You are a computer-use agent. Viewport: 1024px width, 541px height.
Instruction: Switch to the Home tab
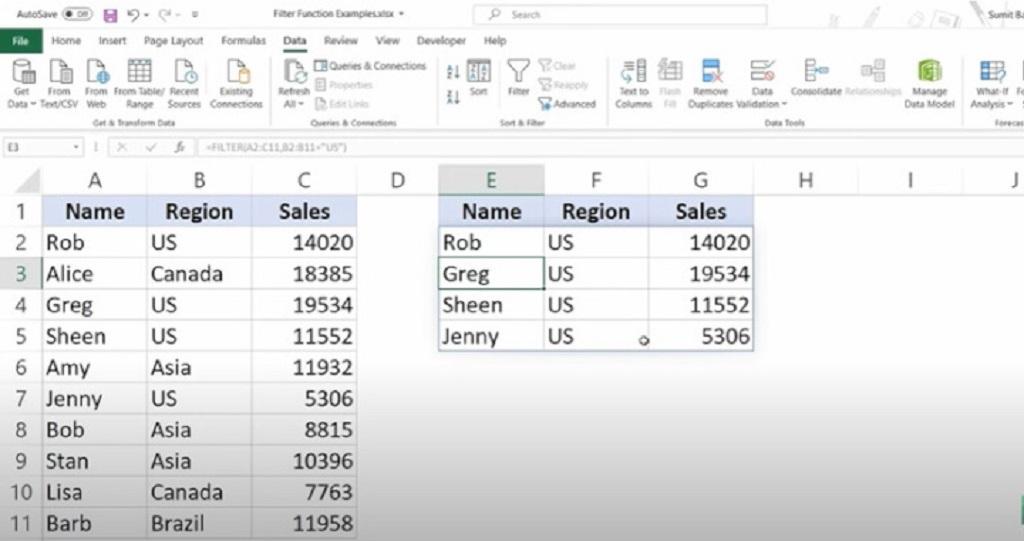66,41
